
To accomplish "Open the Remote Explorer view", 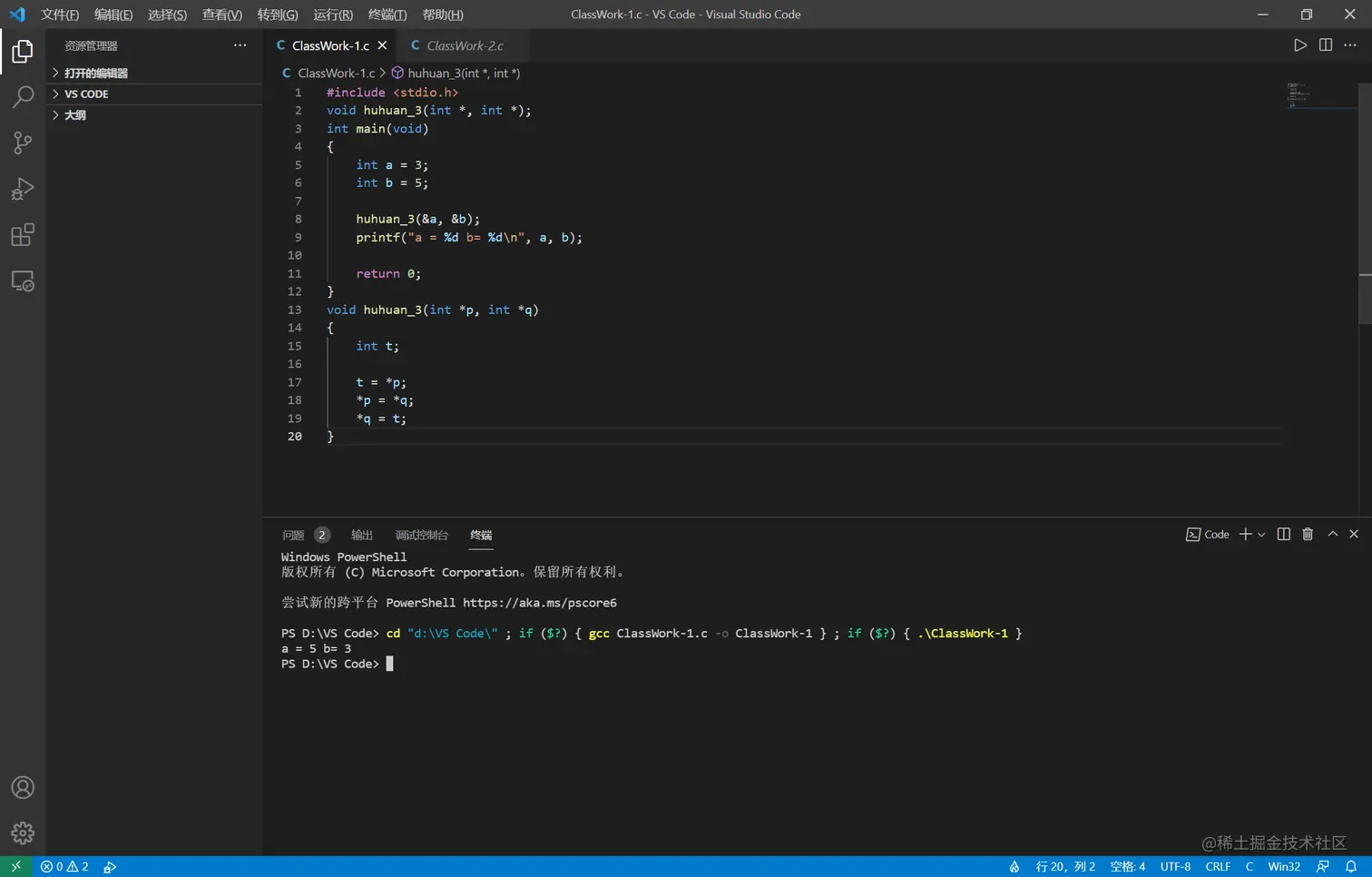I will point(23,281).
